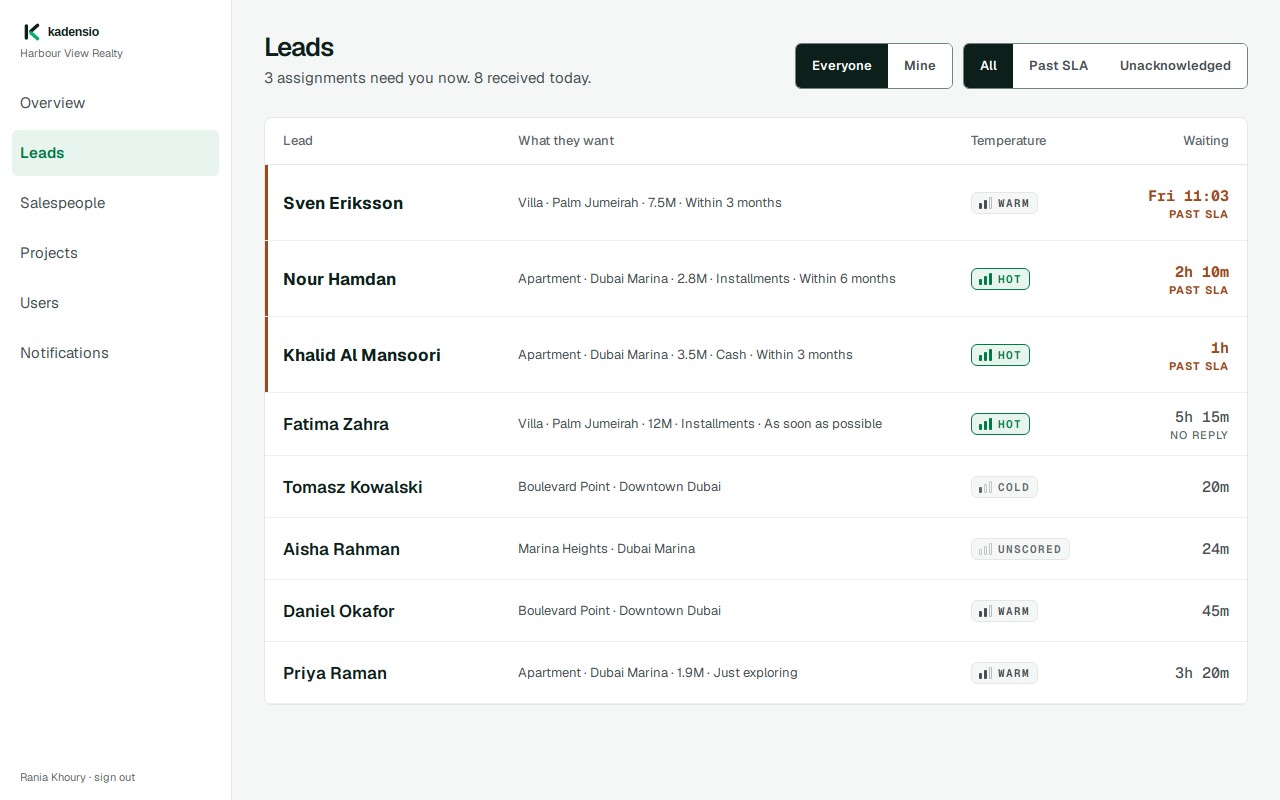Click "Marina Heights · Dubai Marina" text
Viewport: 1280px width, 800px height.
pyautogui.click(x=606, y=549)
